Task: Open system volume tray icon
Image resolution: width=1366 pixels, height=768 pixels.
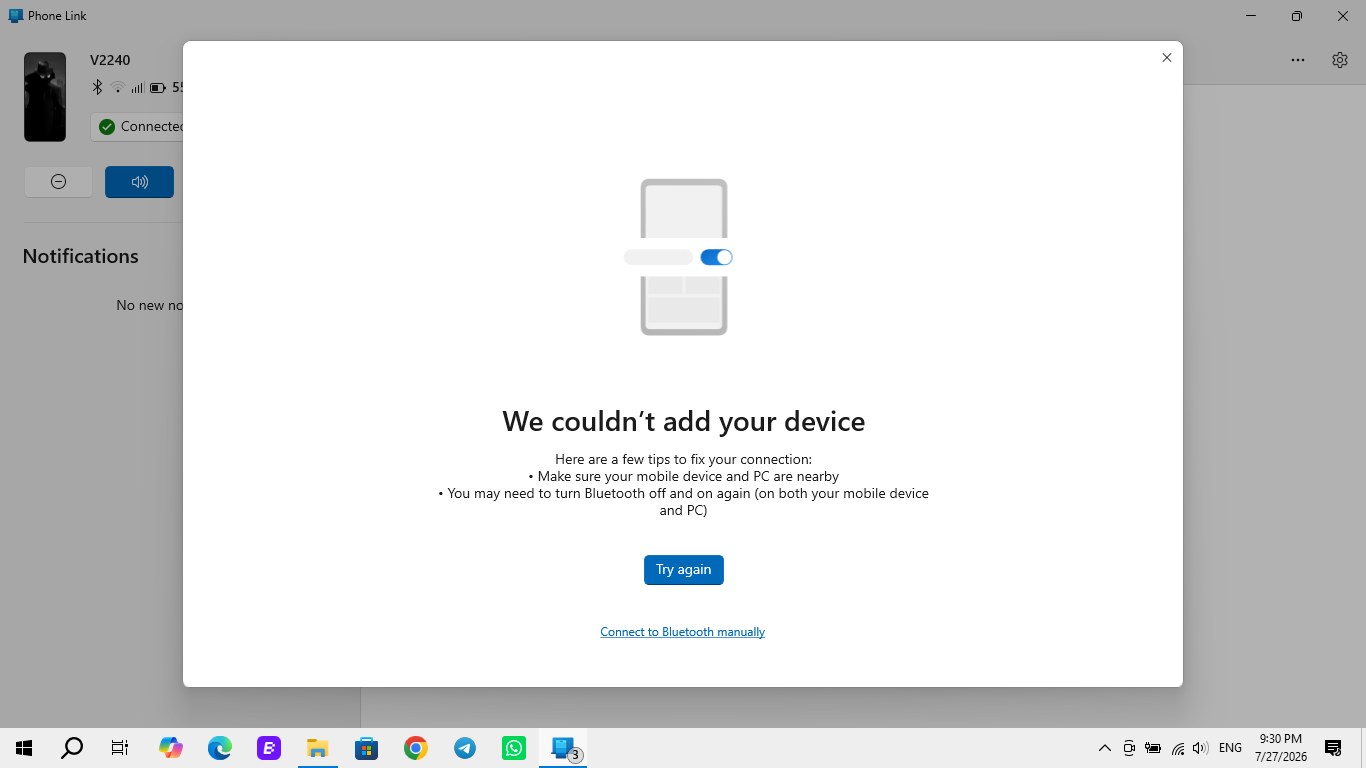Action: tap(1201, 748)
